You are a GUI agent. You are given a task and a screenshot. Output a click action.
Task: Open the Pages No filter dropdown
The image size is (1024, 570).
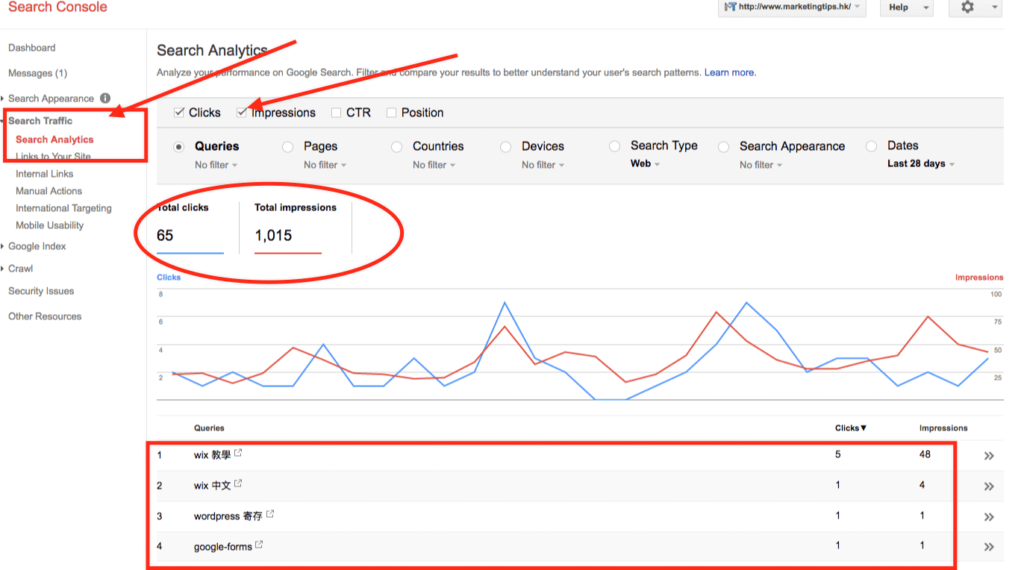point(325,165)
